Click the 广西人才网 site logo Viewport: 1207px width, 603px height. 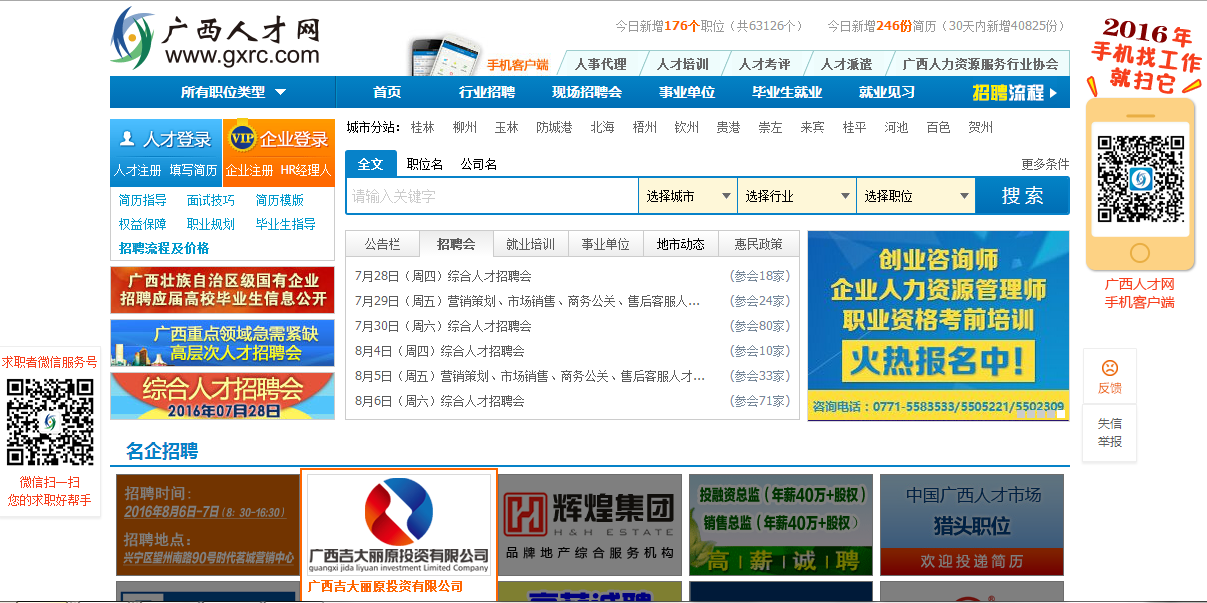215,38
